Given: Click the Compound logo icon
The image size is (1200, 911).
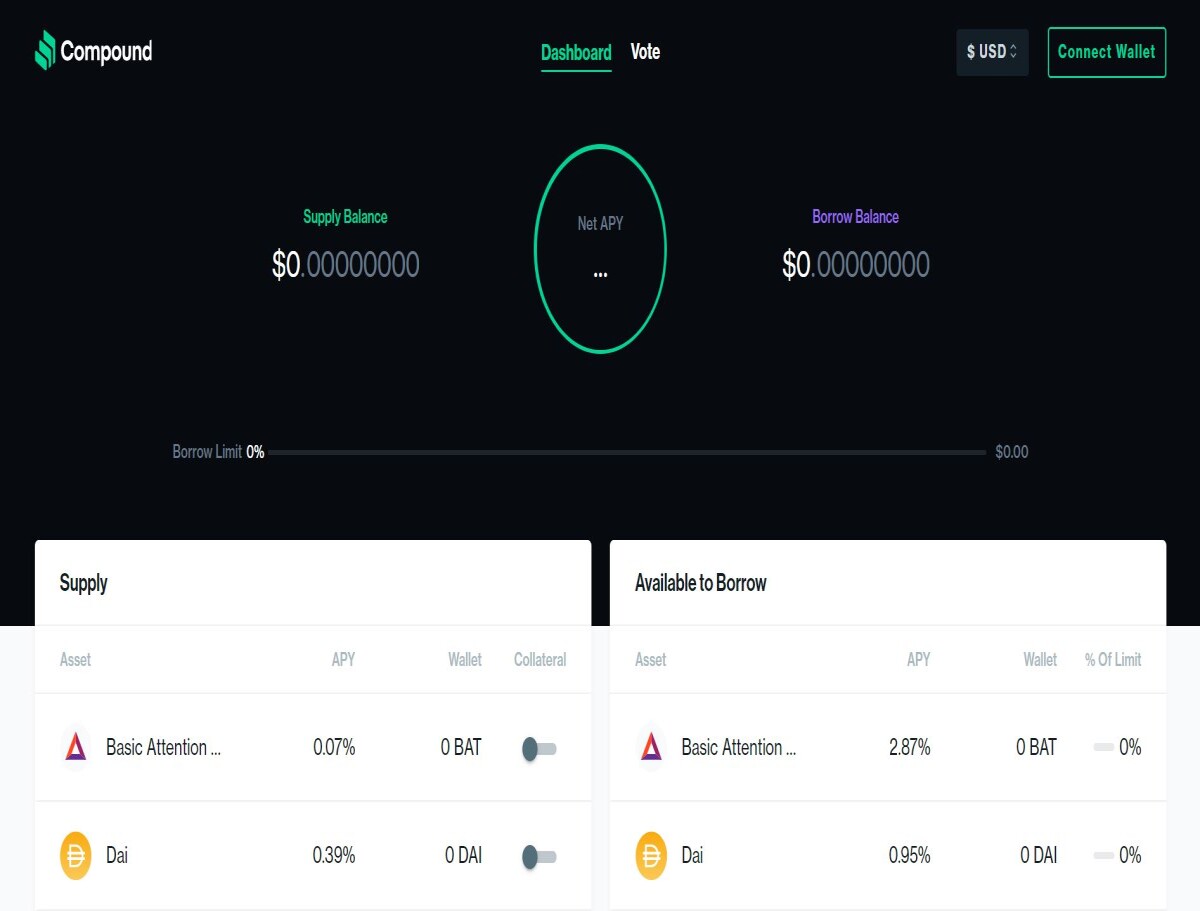Looking at the screenshot, I should pyautogui.click(x=45, y=50).
